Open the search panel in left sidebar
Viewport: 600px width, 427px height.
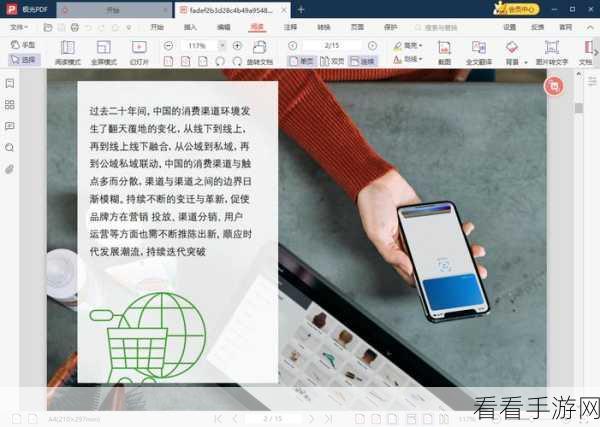[x=10, y=147]
